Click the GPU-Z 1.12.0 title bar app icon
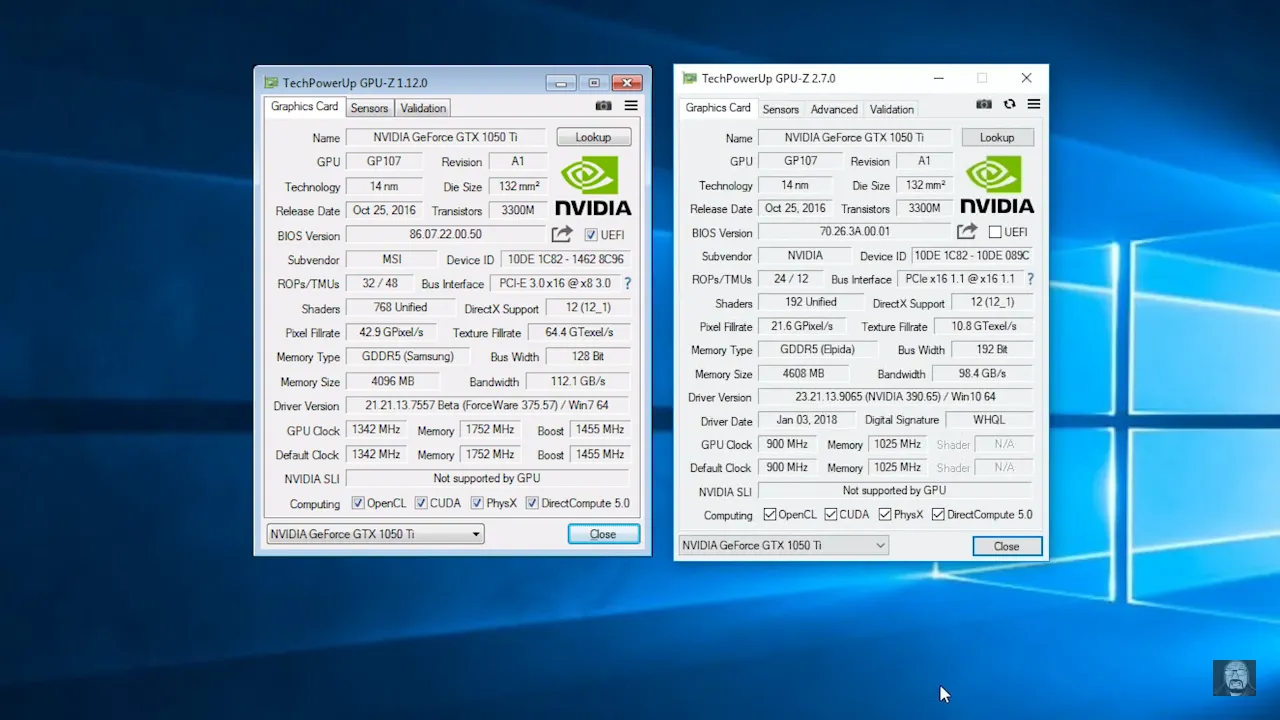This screenshot has width=1280, height=720. (x=271, y=83)
